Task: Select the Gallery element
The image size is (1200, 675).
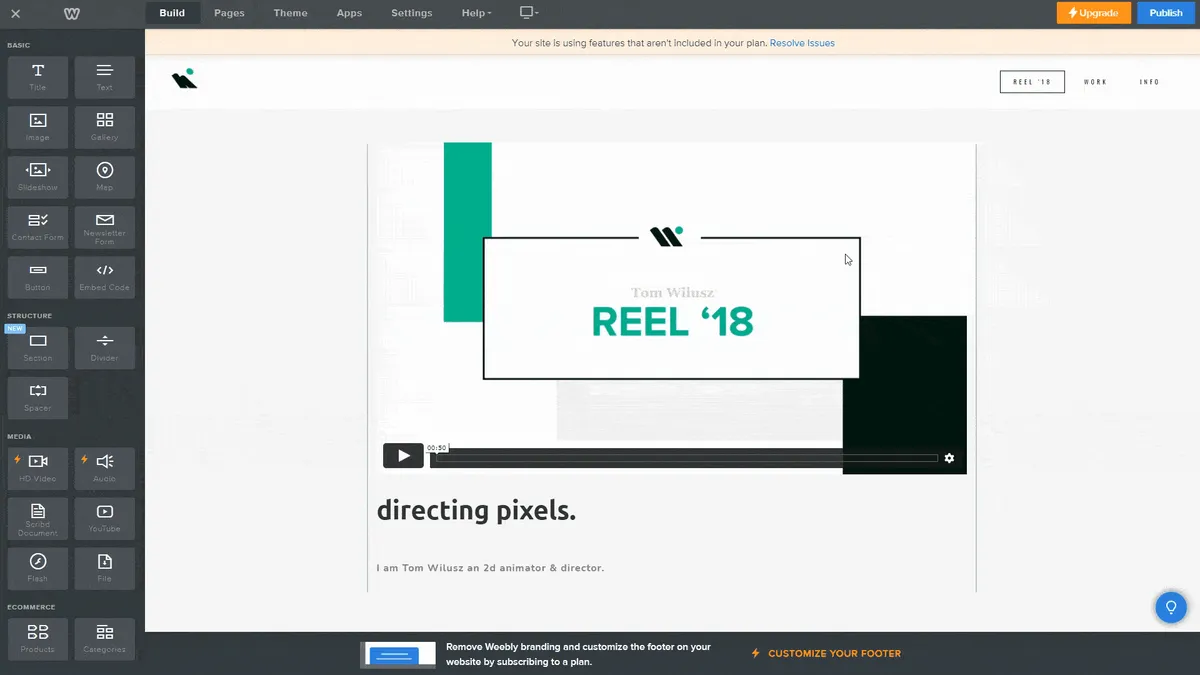Action: click(x=105, y=127)
